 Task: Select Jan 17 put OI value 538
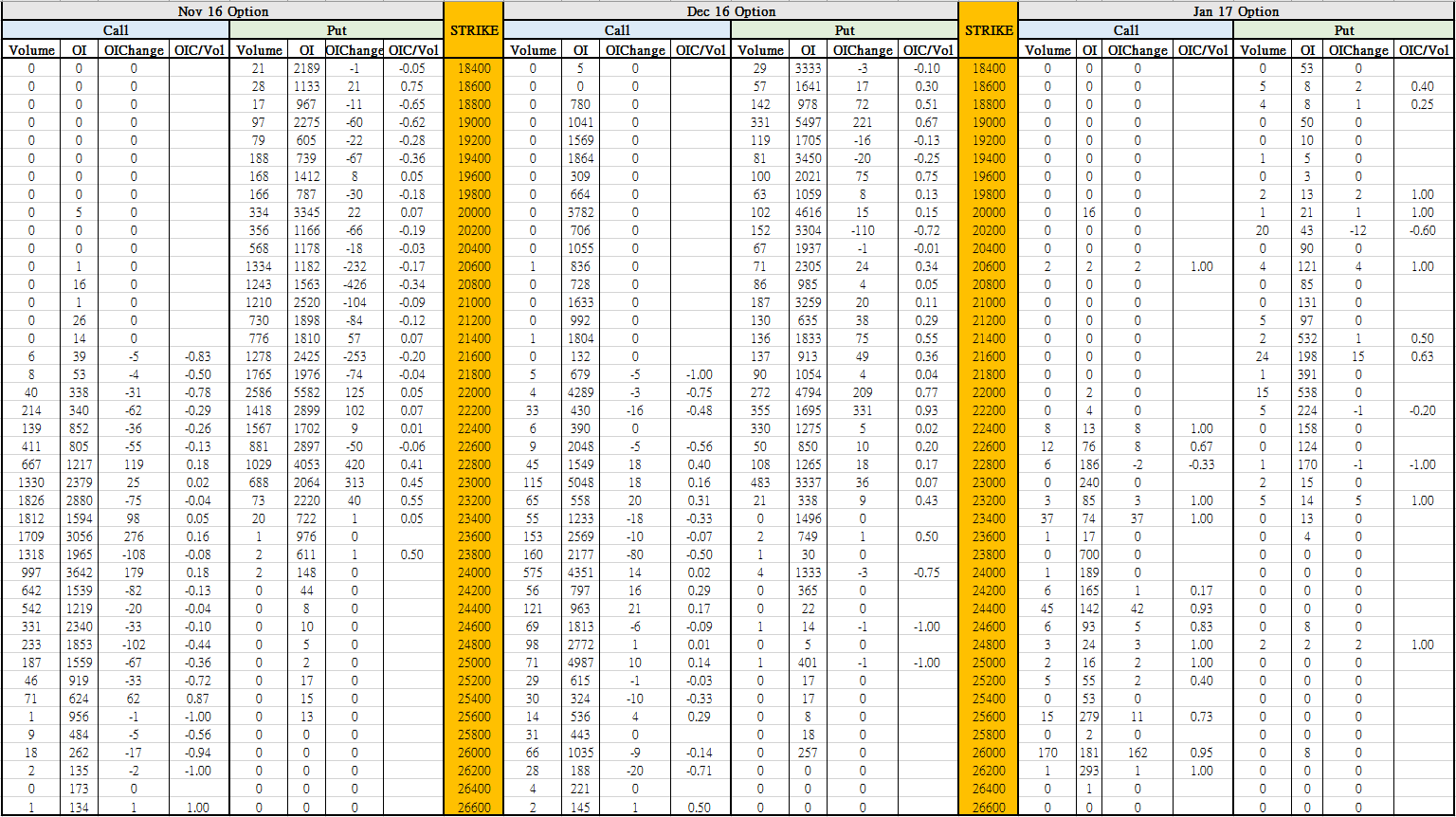1307,391
